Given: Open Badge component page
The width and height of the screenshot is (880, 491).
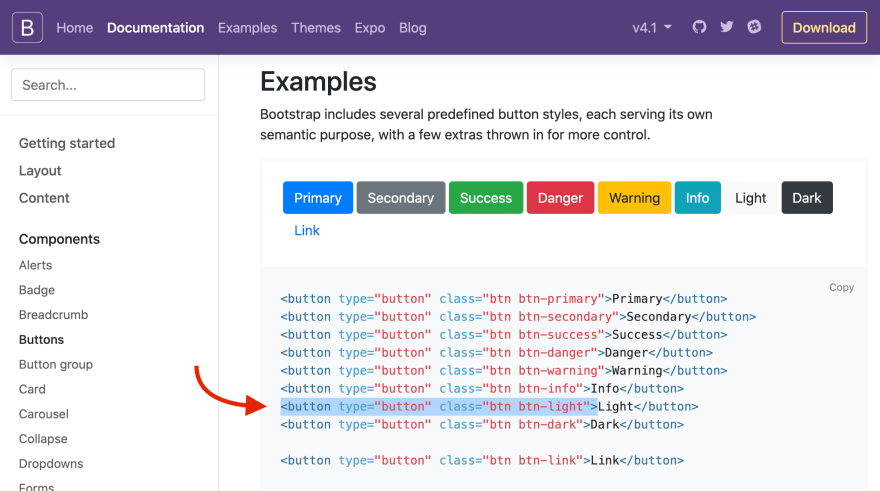Looking at the screenshot, I should pos(36,290).
